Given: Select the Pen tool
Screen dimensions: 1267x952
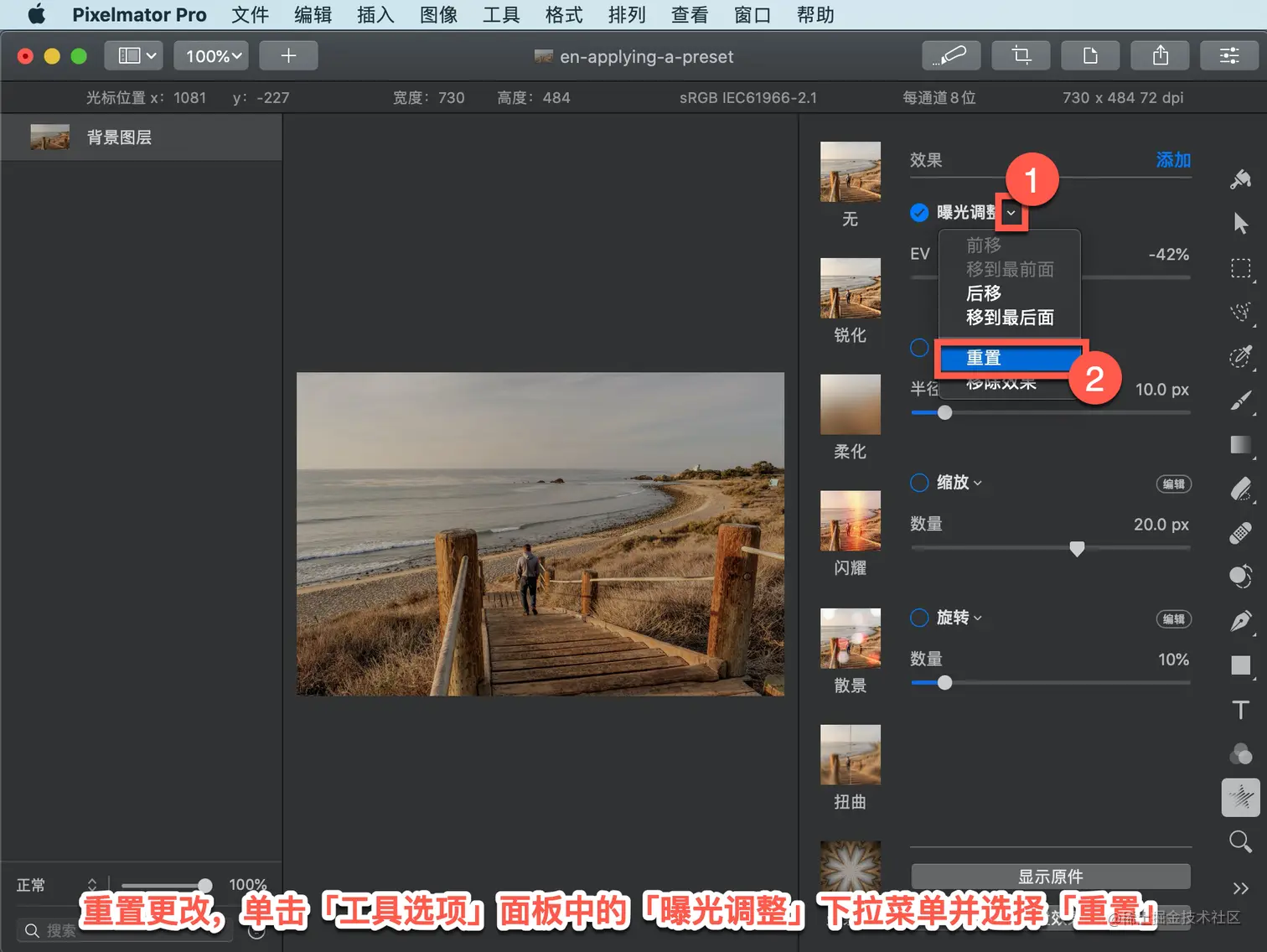Looking at the screenshot, I should (x=1241, y=621).
